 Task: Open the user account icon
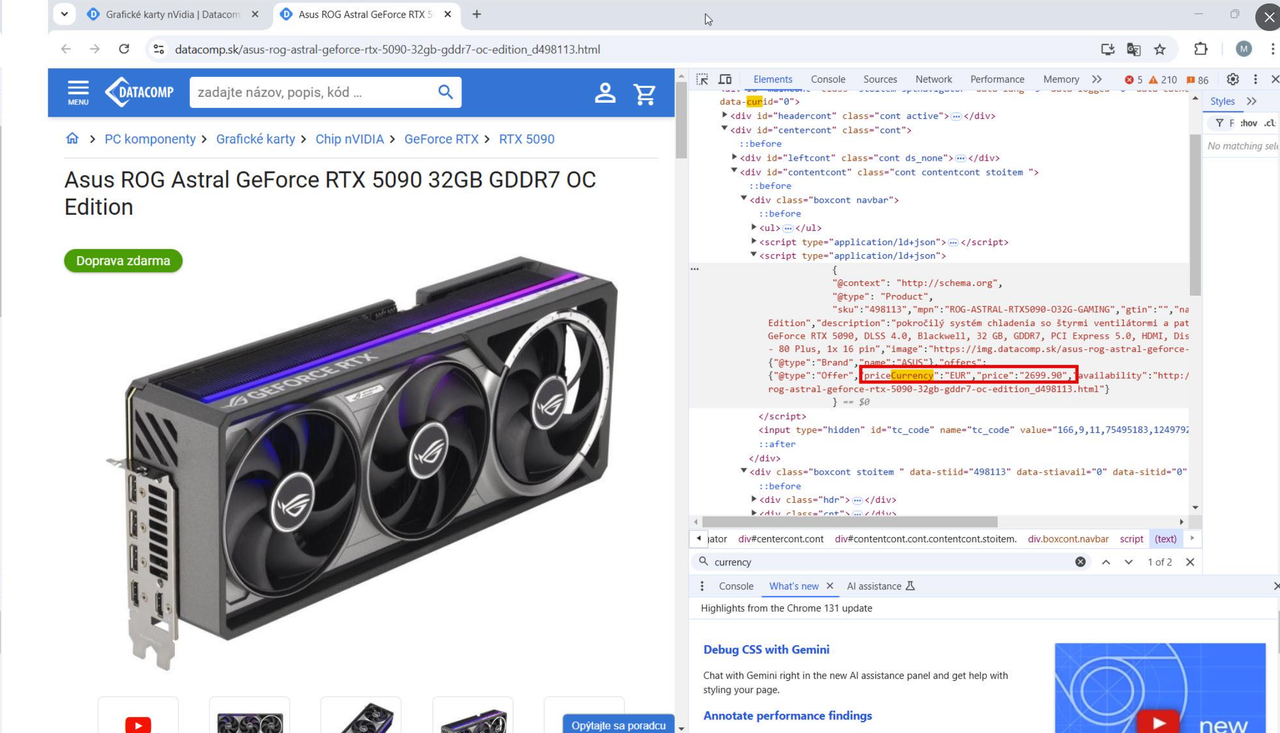point(605,93)
